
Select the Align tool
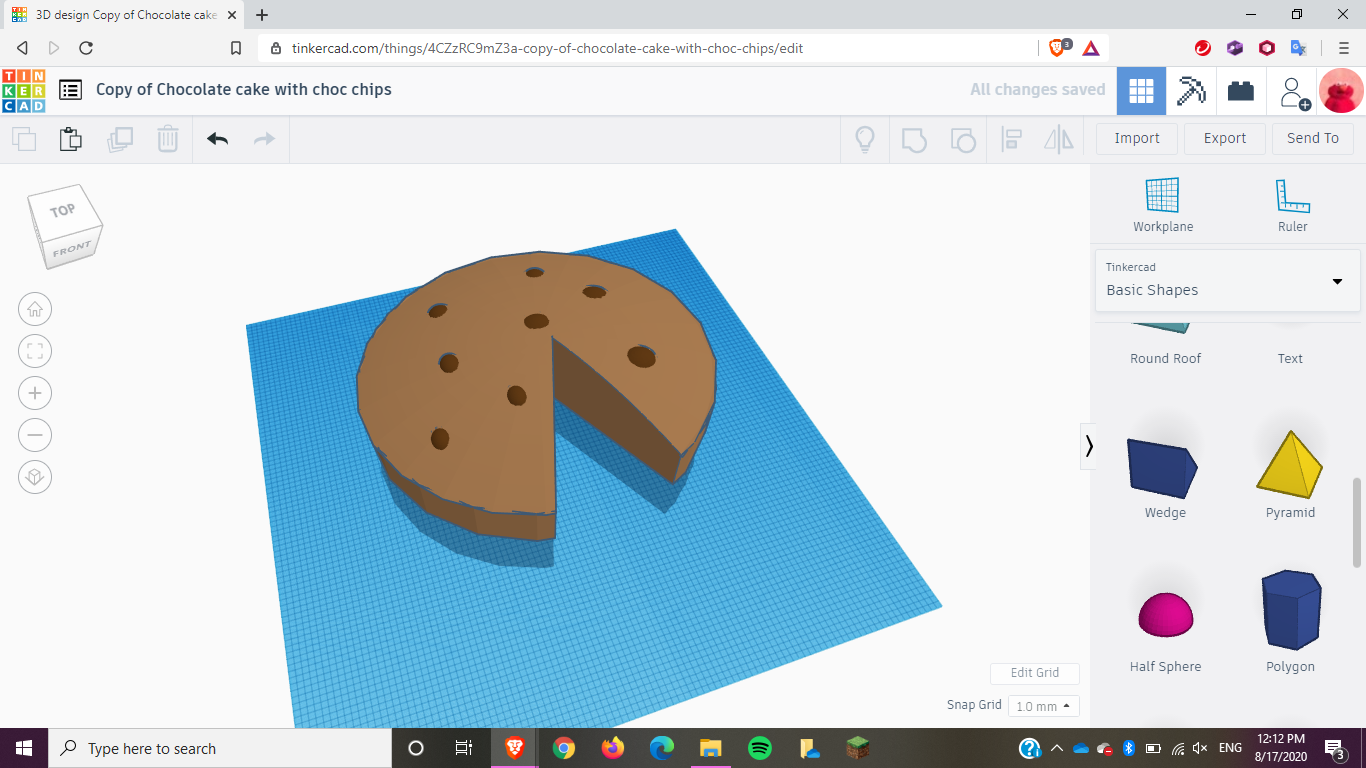[1011, 138]
